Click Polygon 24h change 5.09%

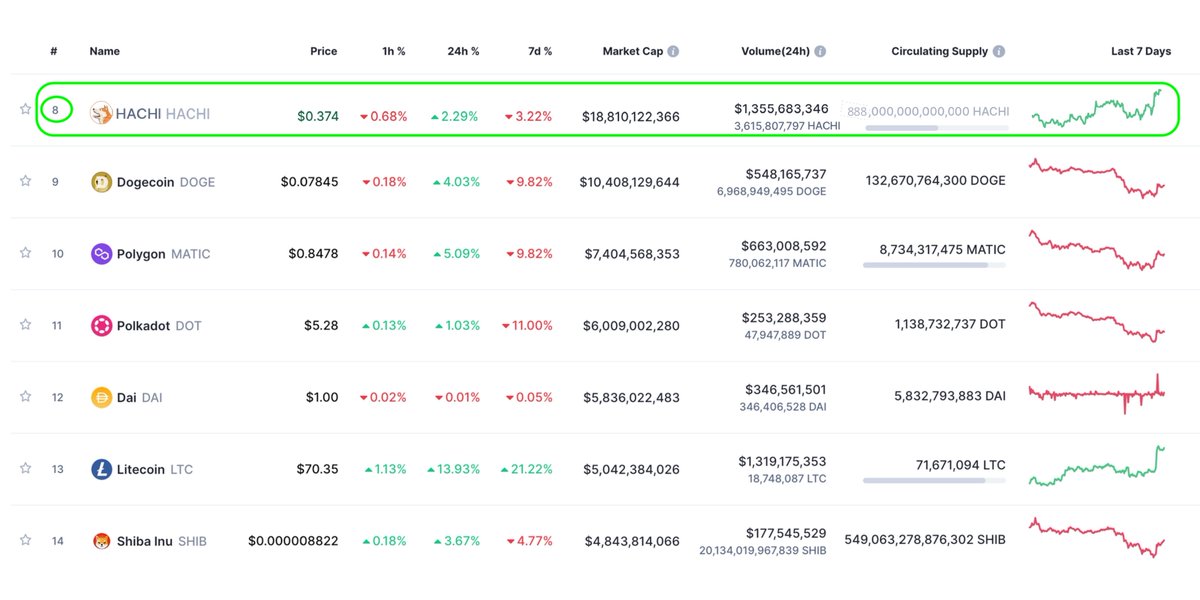click(455, 254)
